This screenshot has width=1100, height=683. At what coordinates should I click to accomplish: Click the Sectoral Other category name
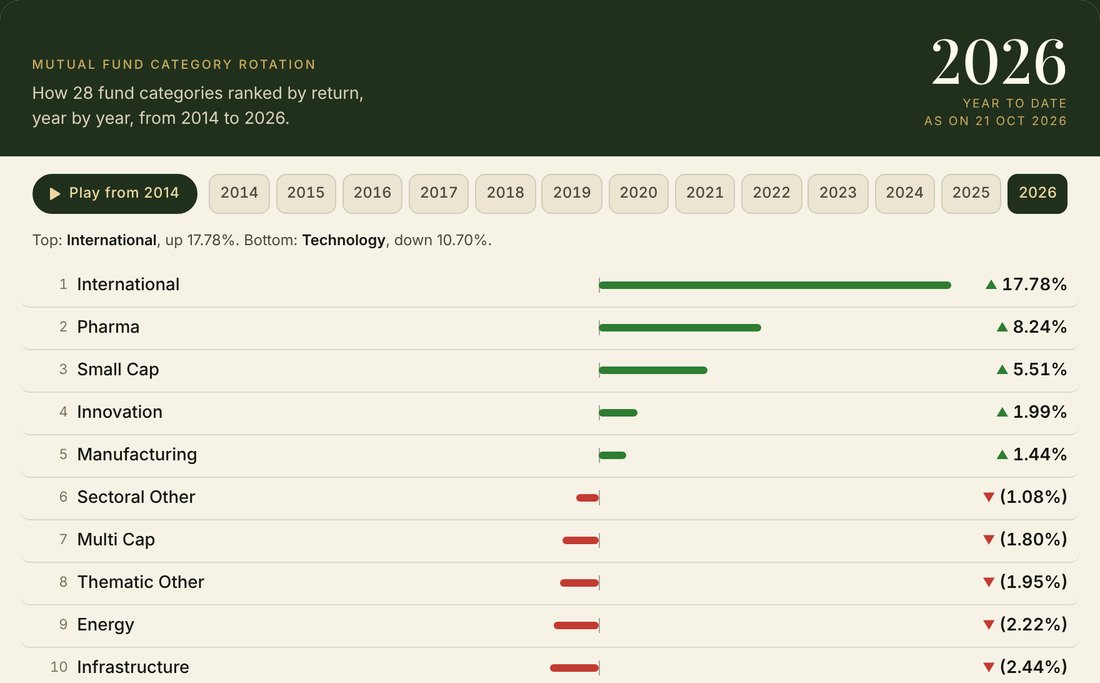(x=136, y=497)
